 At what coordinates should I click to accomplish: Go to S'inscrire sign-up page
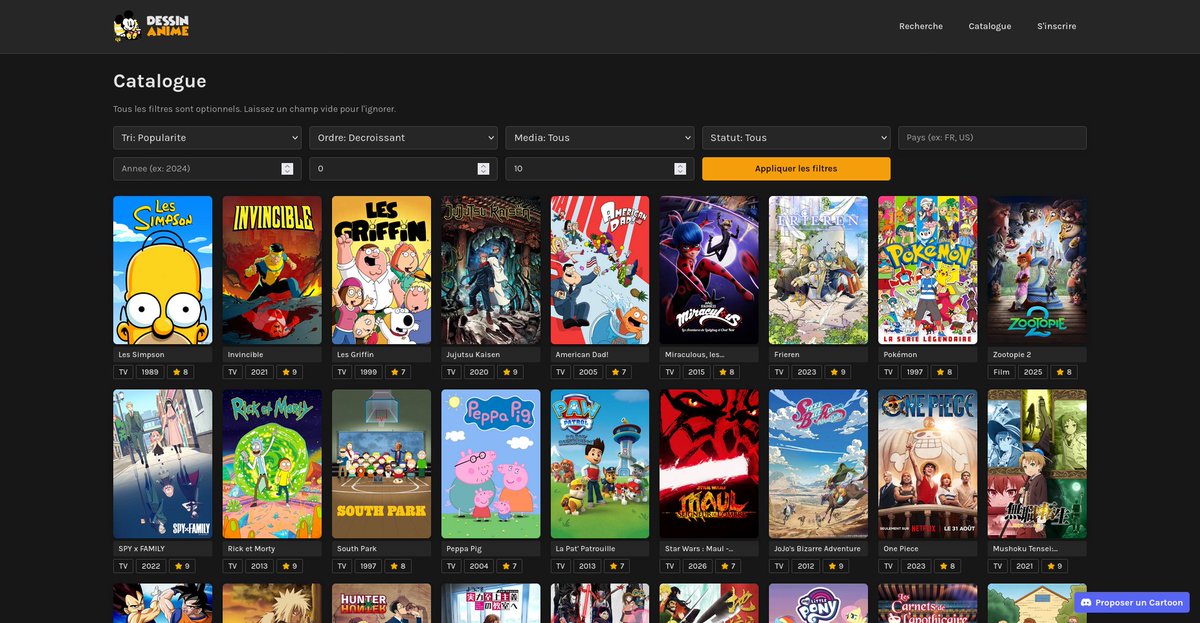point(1057,26)
